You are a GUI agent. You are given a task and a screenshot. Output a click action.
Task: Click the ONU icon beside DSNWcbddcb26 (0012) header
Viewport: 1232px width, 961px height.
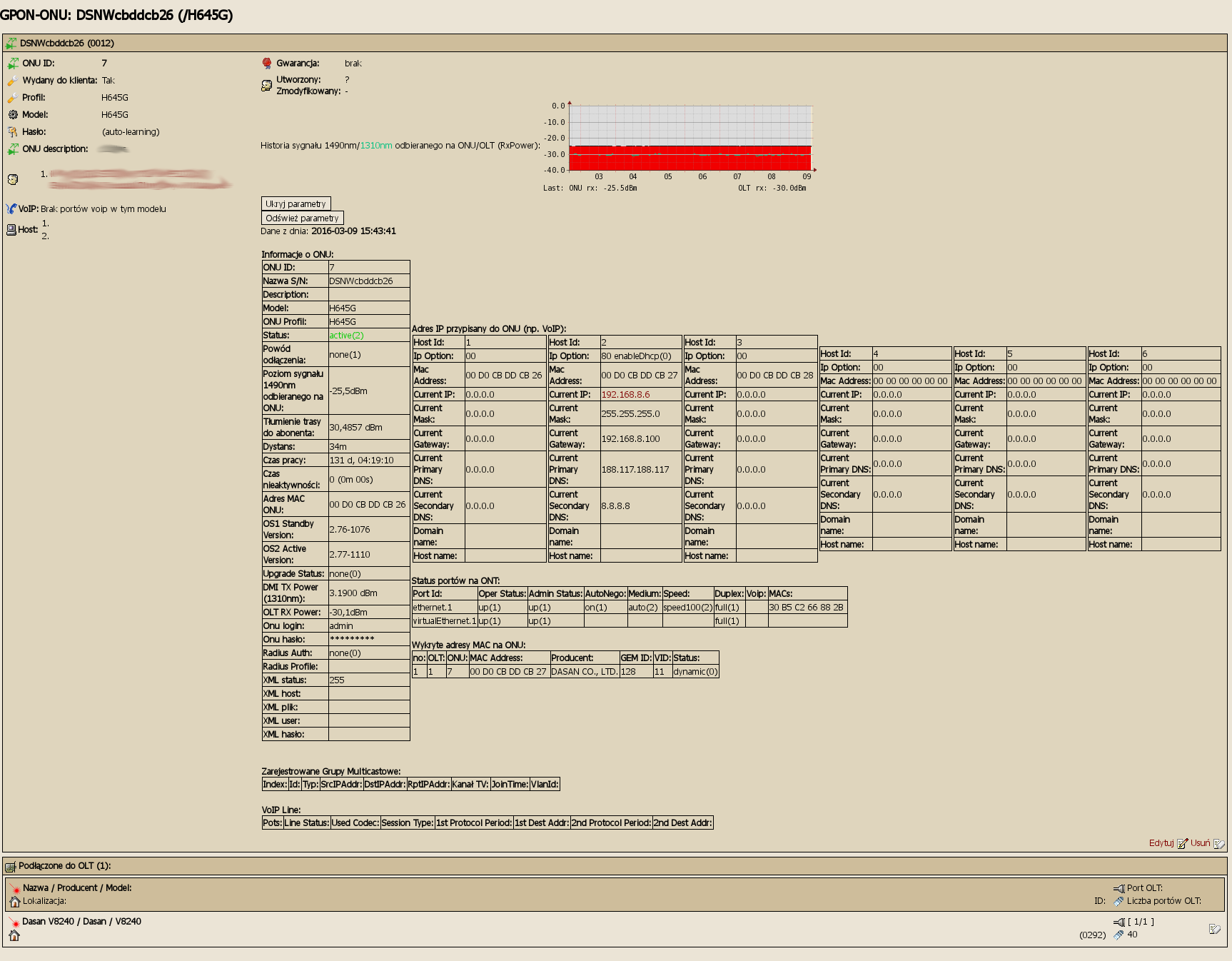pyautogui.click(x=11, y=44)
